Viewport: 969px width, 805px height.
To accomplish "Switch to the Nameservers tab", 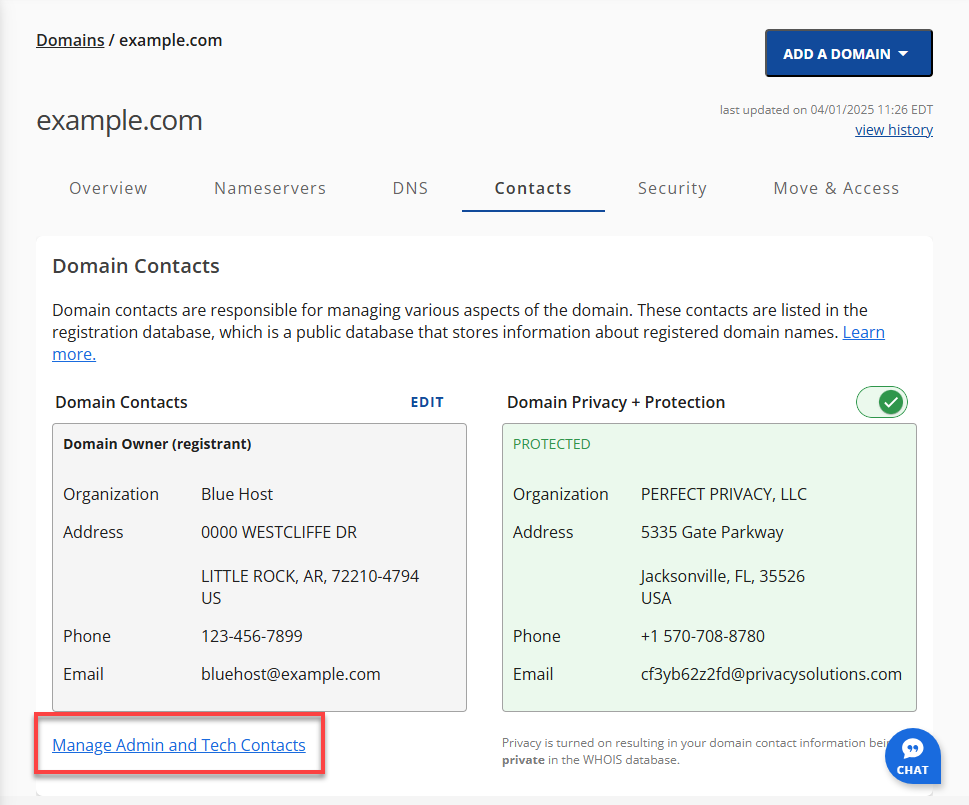I will coord(269,188).
